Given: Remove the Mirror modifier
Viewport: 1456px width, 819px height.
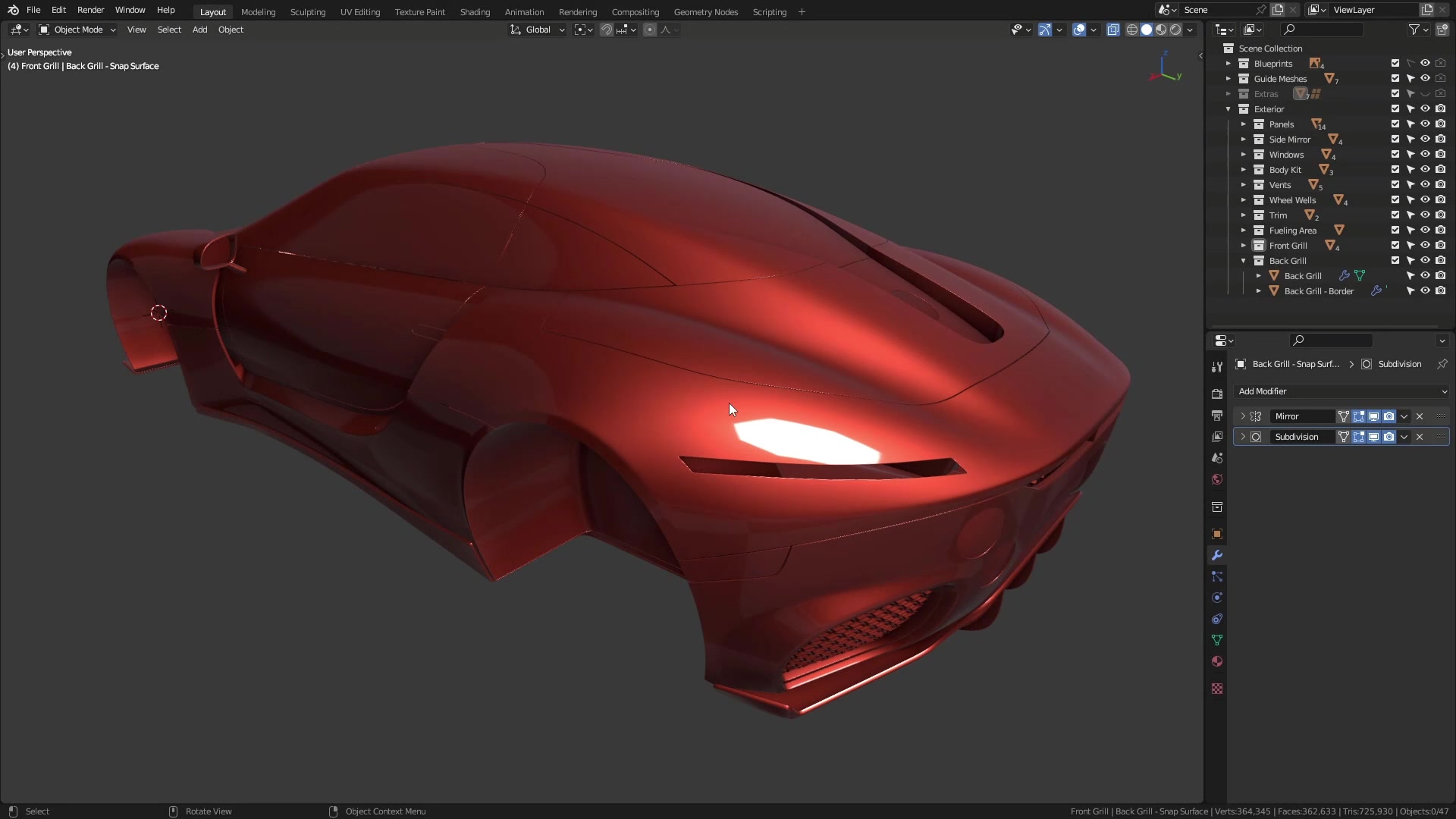Looking at the screenshot, I should [1420, 416].
